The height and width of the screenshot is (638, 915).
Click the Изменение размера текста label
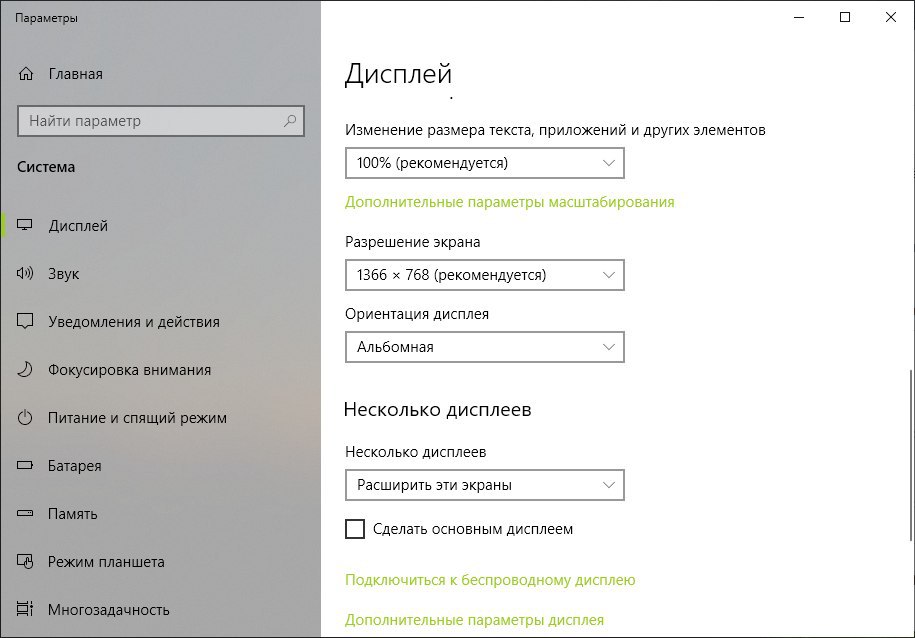[555, 130]
